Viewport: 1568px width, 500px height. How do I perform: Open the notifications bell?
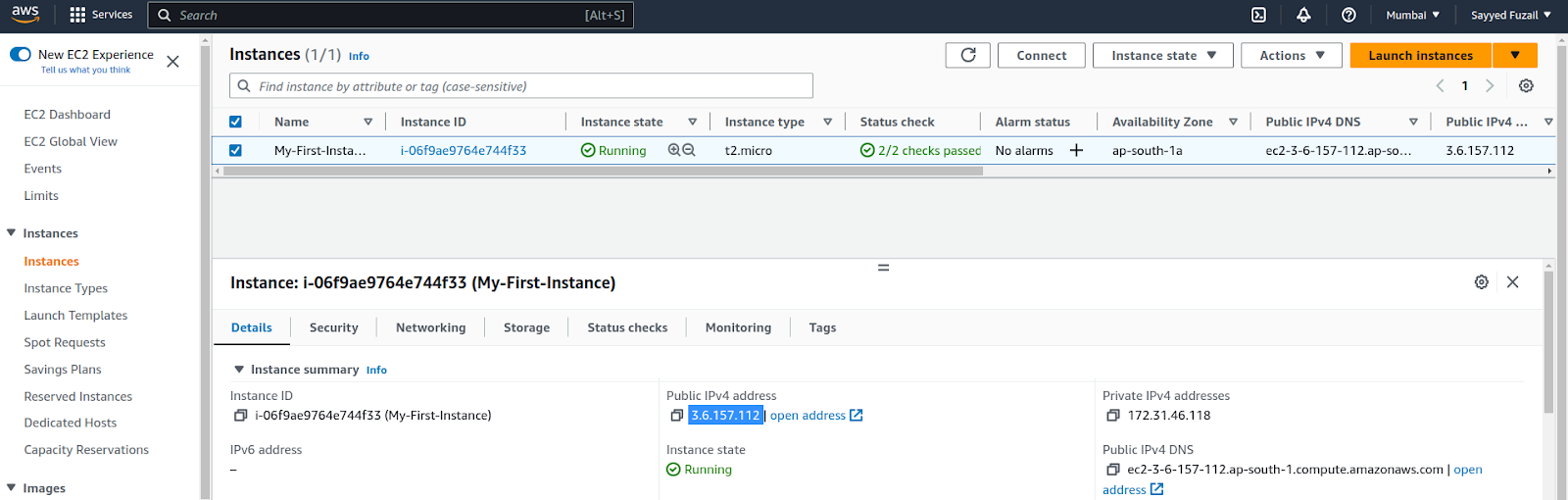[1303, 15]
